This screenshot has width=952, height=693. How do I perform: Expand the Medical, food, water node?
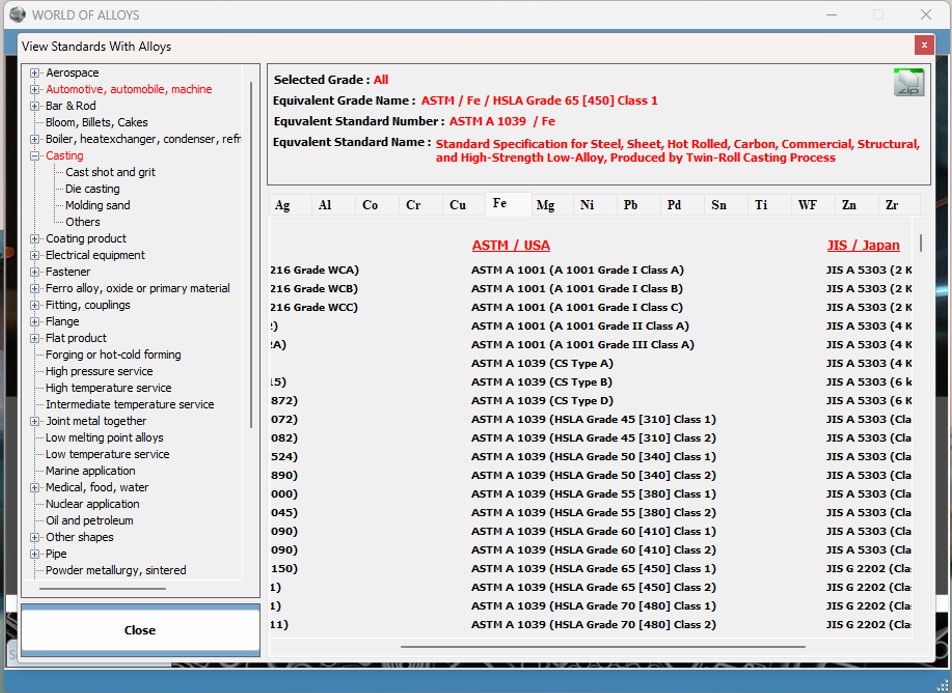pyautogui.click(x=35, y=488)
